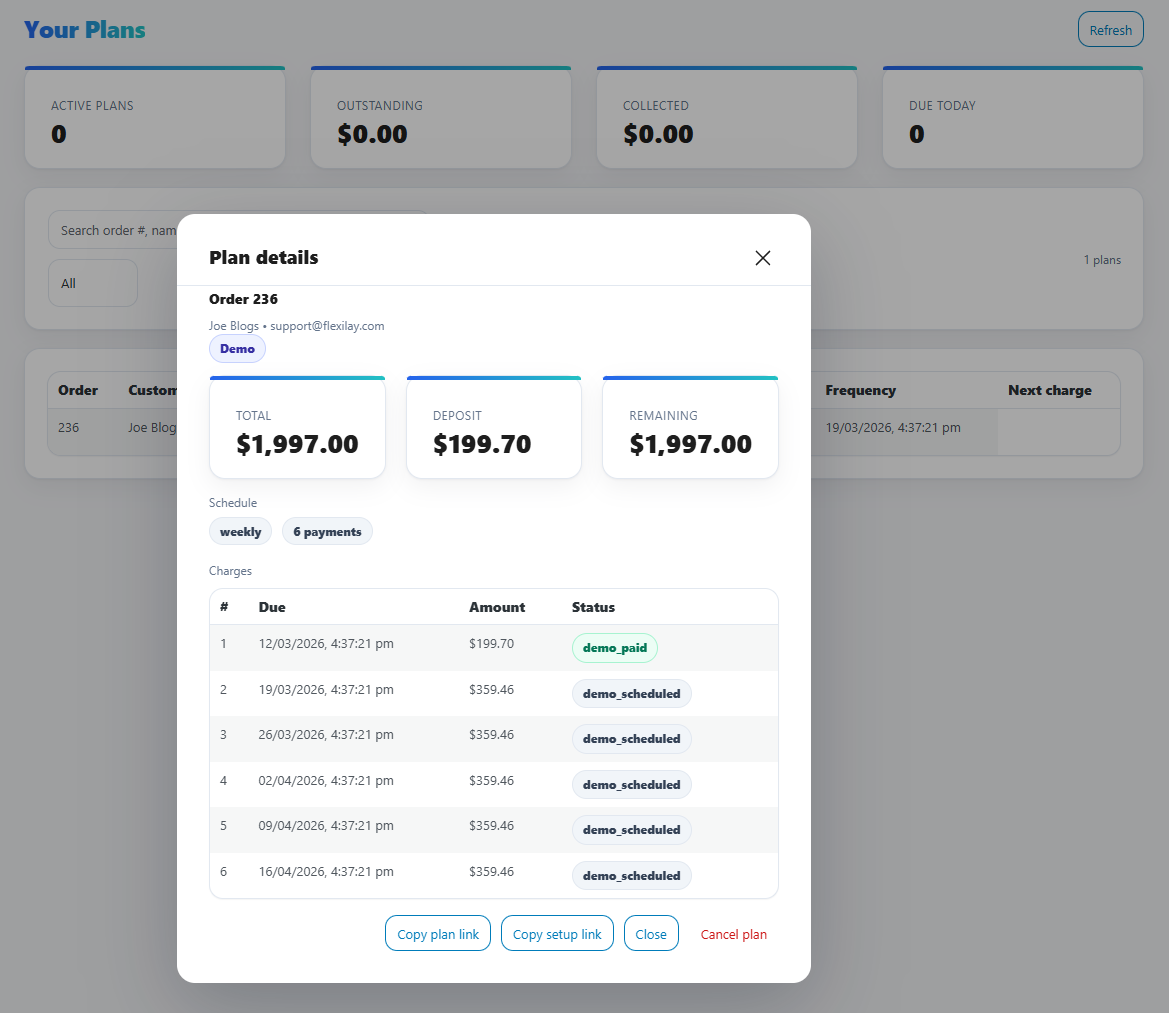Click the due date 26/03/2026
This screenshot has height=1013, width=1169.
[x=326, y=734]
